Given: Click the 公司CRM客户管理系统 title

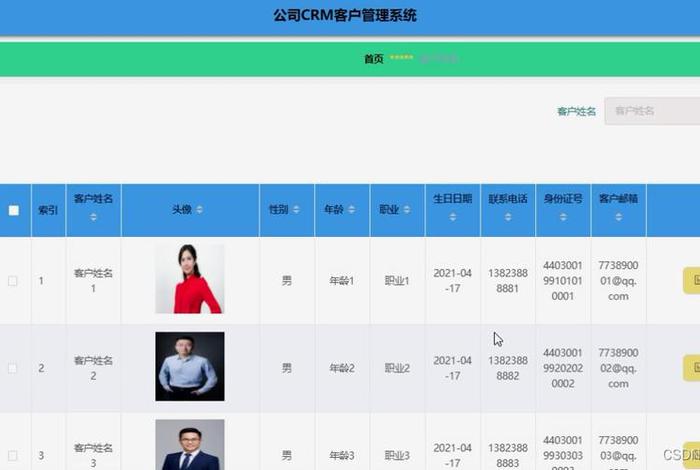Looking at the screenshot, I should [345, 15].
